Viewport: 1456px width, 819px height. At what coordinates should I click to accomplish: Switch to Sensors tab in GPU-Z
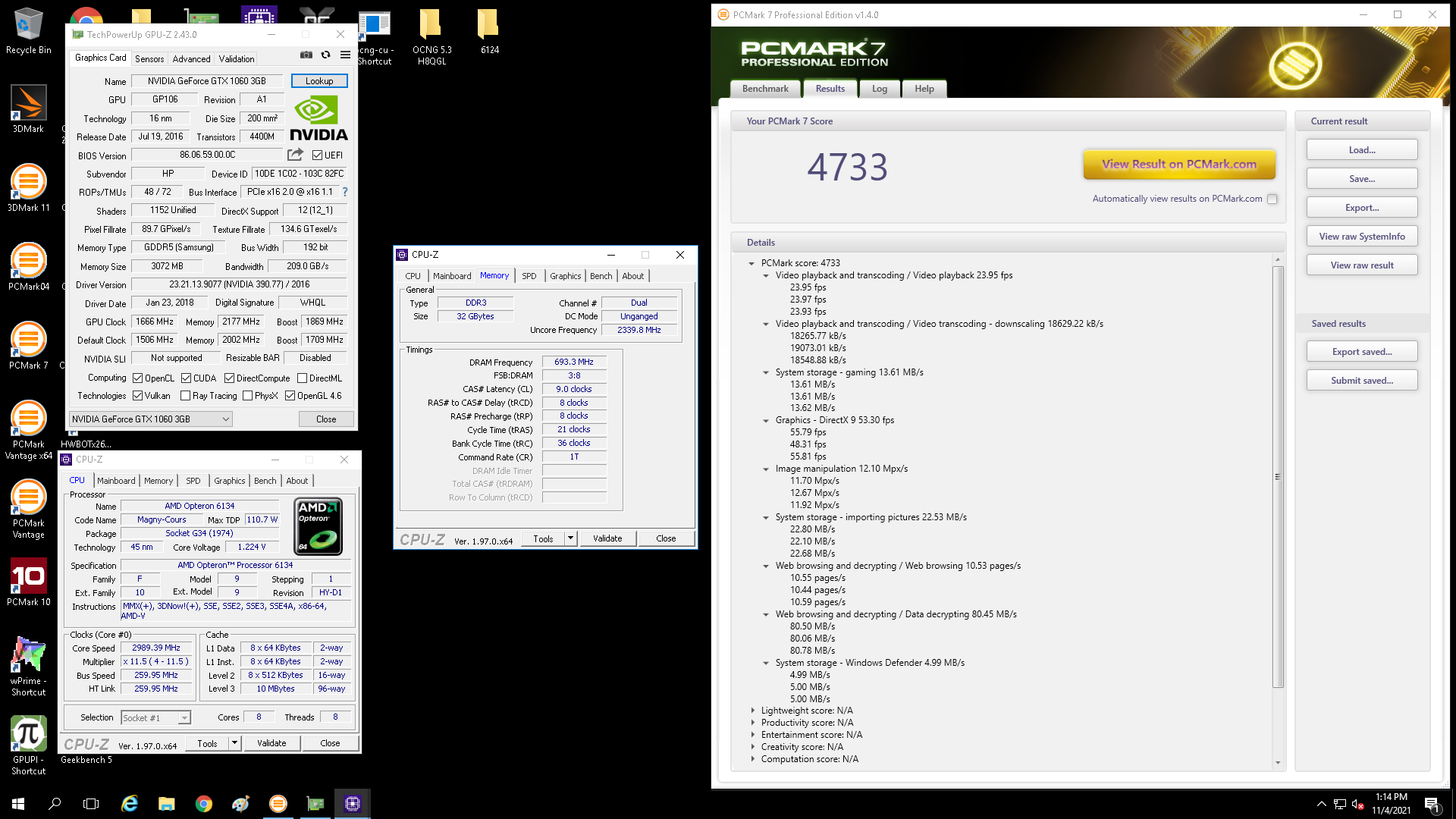pyautogui.click(x=149, y=58)
